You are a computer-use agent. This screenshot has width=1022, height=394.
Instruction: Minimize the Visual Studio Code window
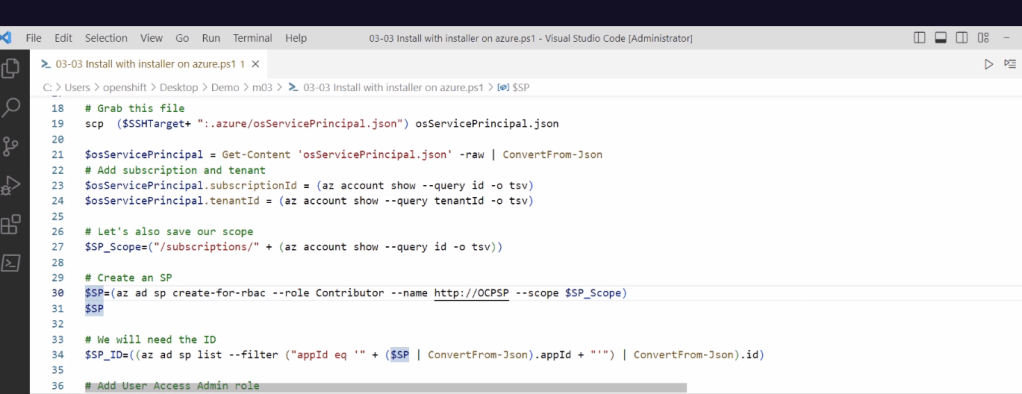(1007, 38)
